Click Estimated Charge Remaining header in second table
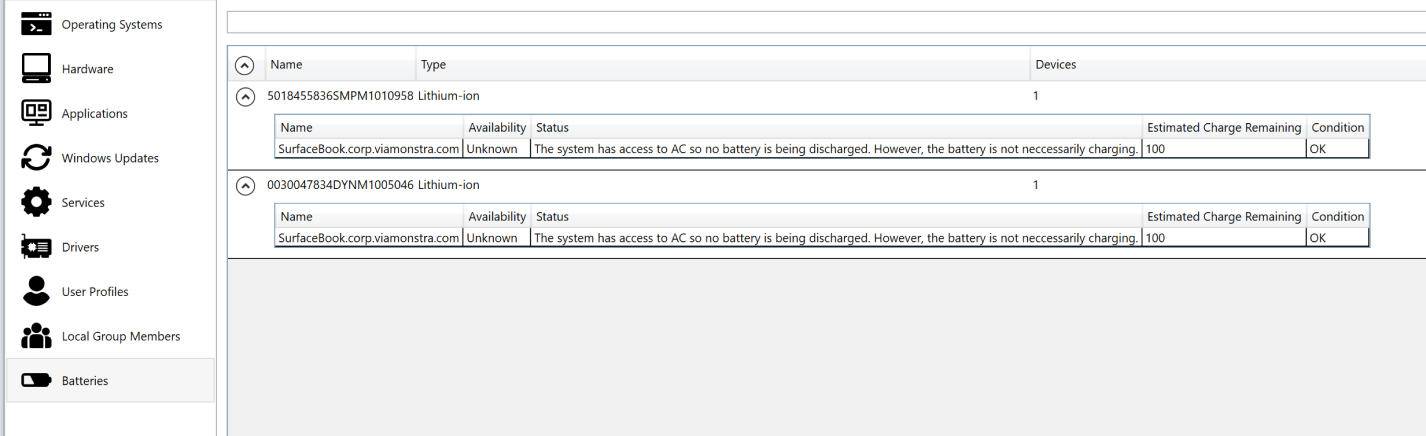 (x=1224, y=216)
